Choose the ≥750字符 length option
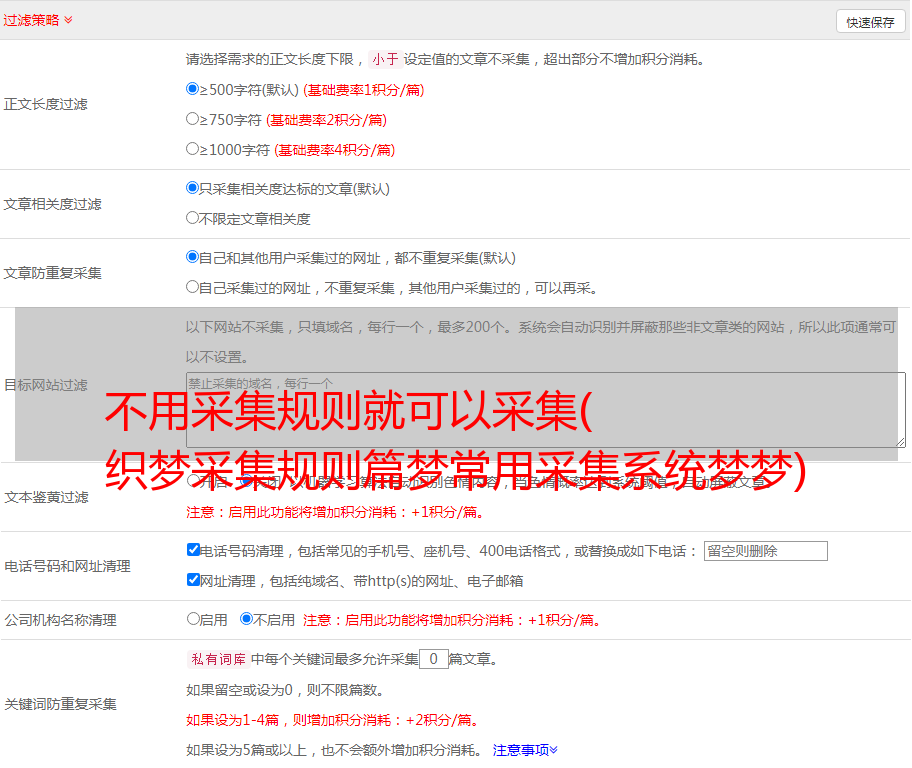This screenshot has width=912, height=768. pos(193,119)
